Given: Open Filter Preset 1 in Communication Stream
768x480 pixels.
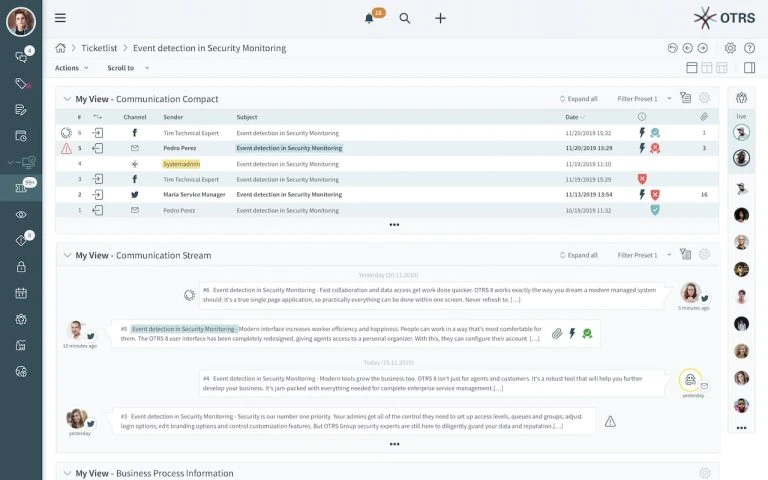Looking at the screenshot, I should tap(644, 255).
